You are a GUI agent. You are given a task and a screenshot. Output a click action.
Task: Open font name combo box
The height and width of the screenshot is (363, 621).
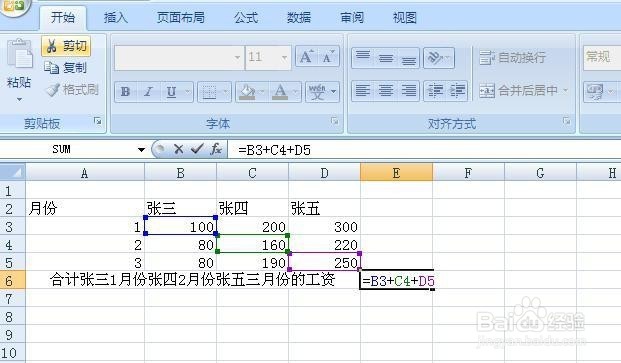179,57
